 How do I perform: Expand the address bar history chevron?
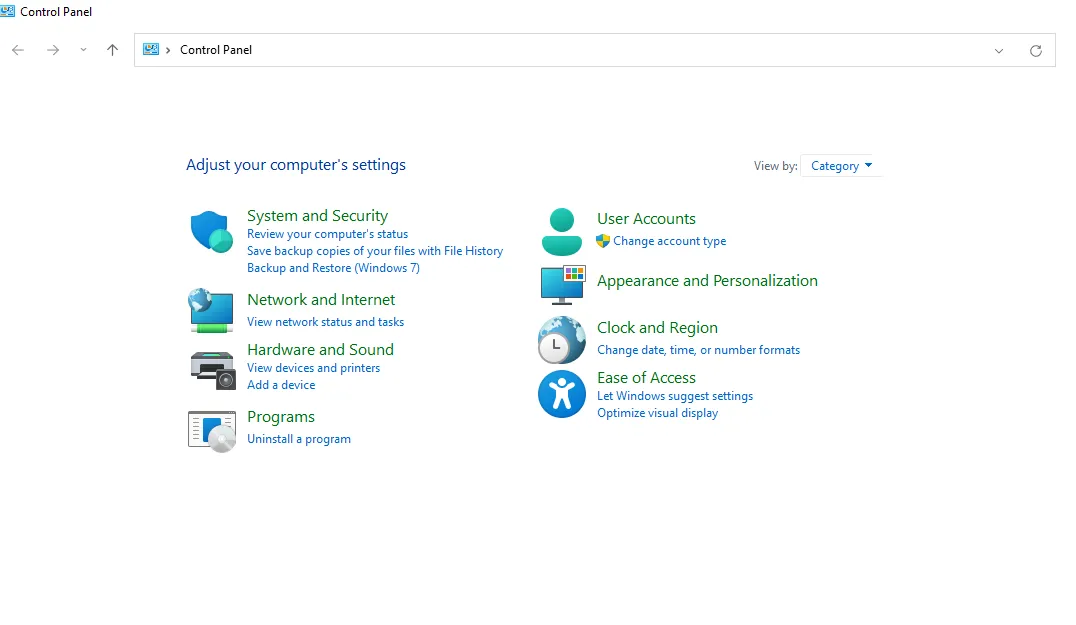[x=998, y=50]
